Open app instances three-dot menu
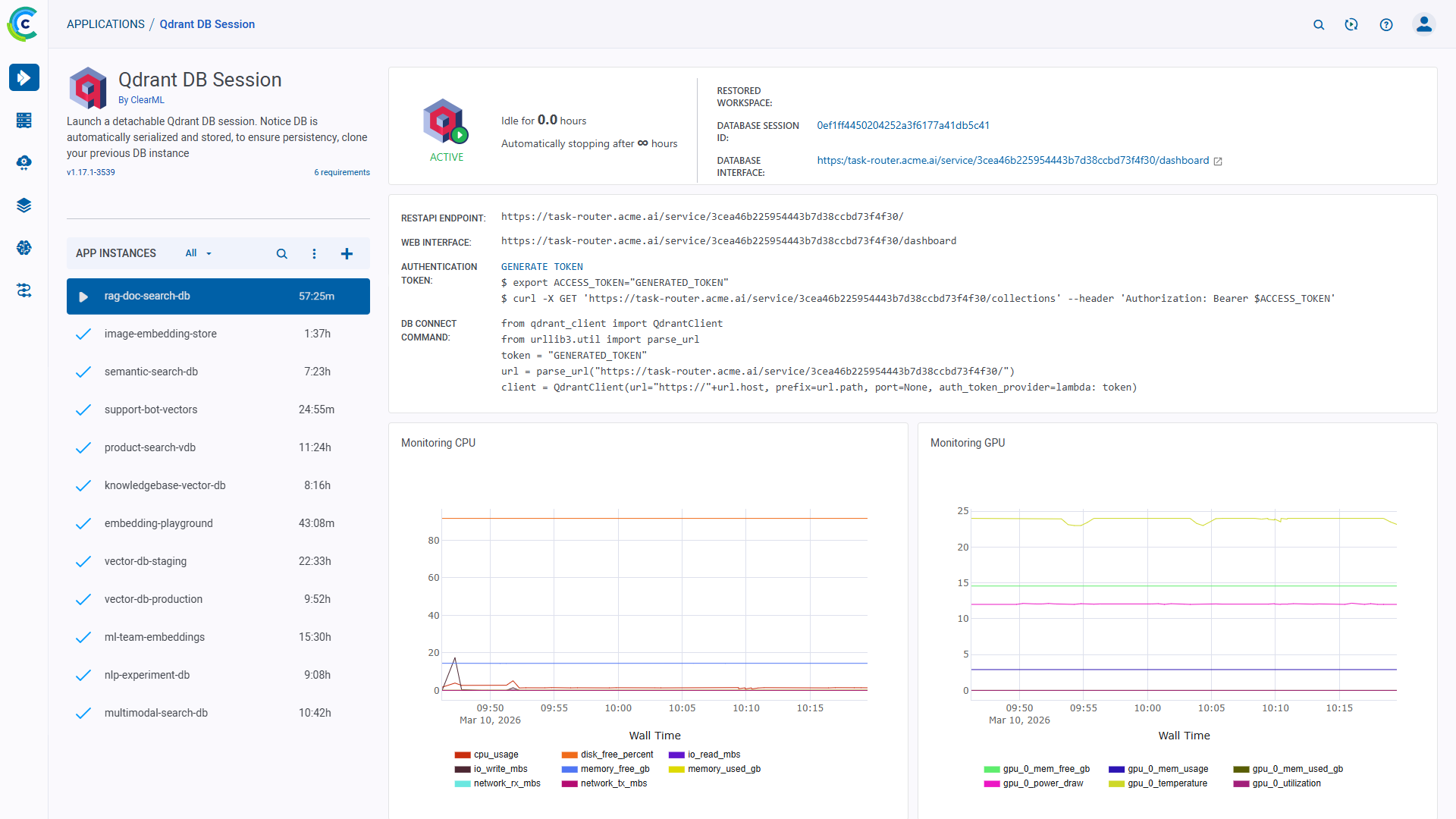The image size is (1456, 819). click(314, 253)
